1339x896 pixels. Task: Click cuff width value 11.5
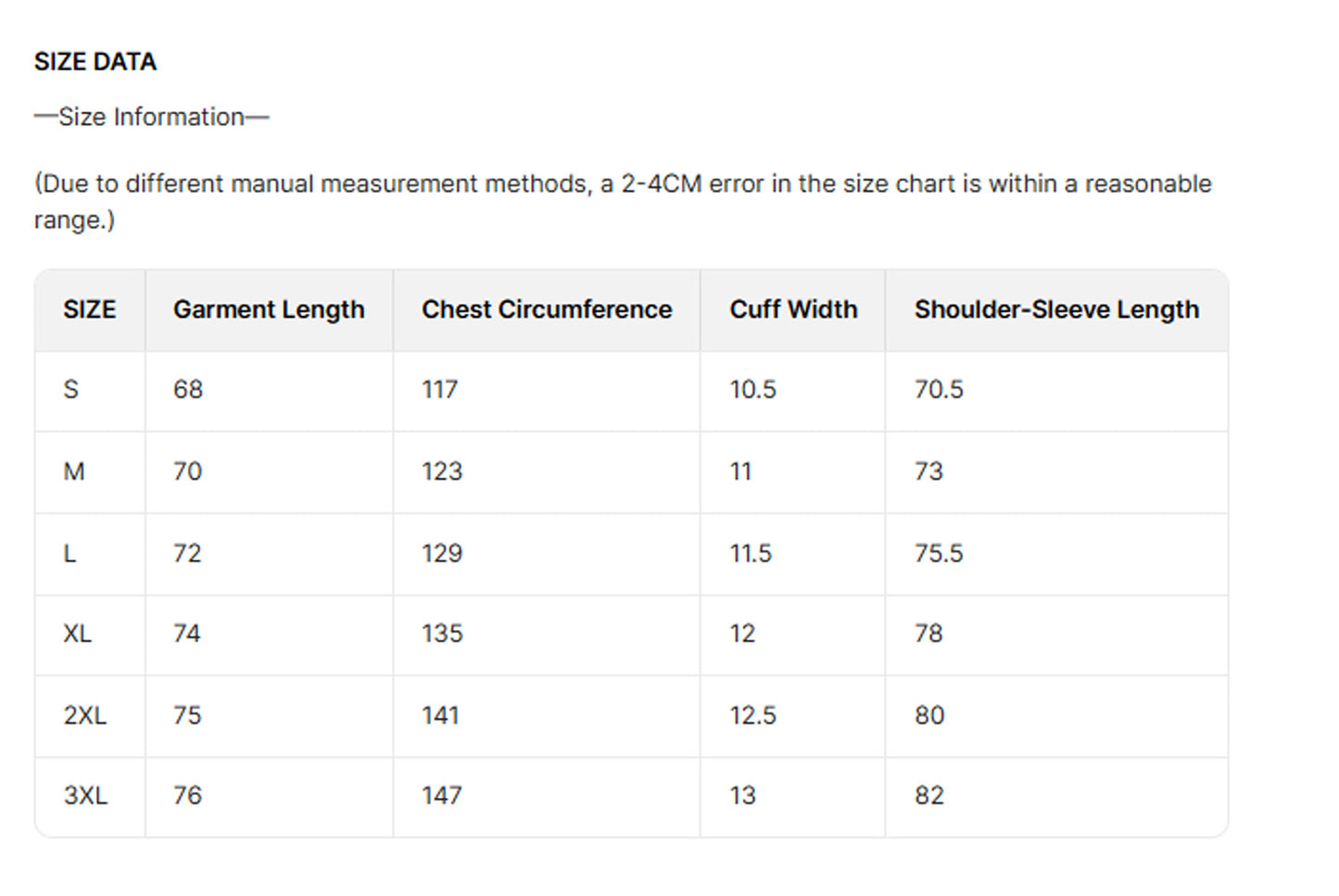click(750, 554)
